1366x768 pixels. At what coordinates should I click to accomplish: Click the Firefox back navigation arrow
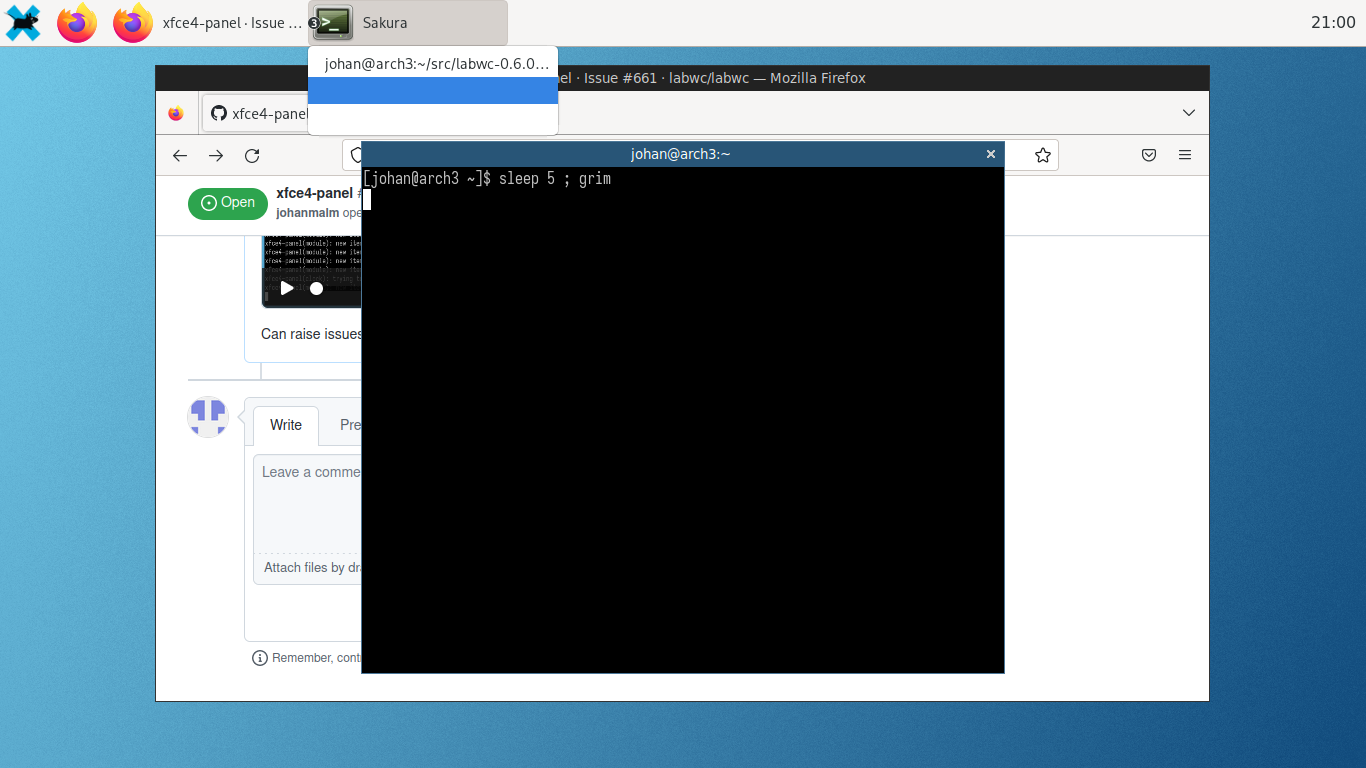(x=179, y=155)
